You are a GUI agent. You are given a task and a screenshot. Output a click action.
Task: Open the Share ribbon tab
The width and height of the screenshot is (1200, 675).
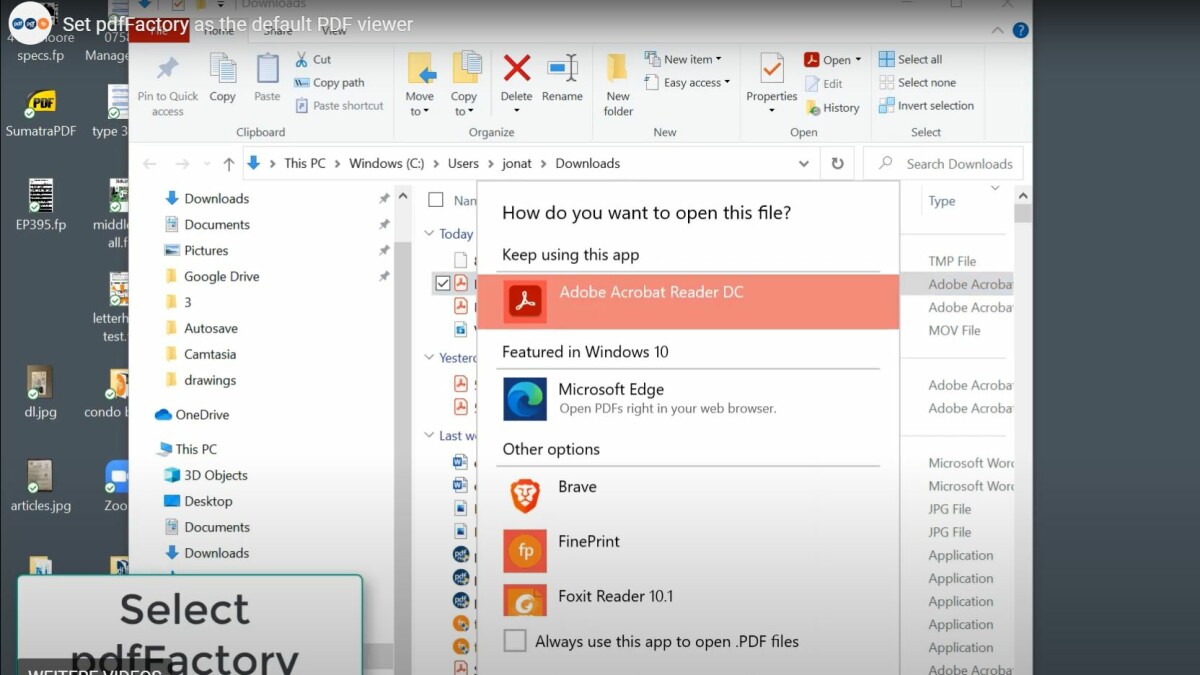point(278,30)
